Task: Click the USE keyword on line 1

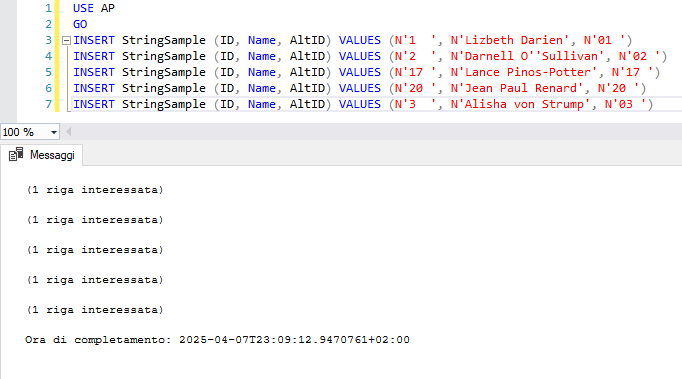Action: point(83,8)
